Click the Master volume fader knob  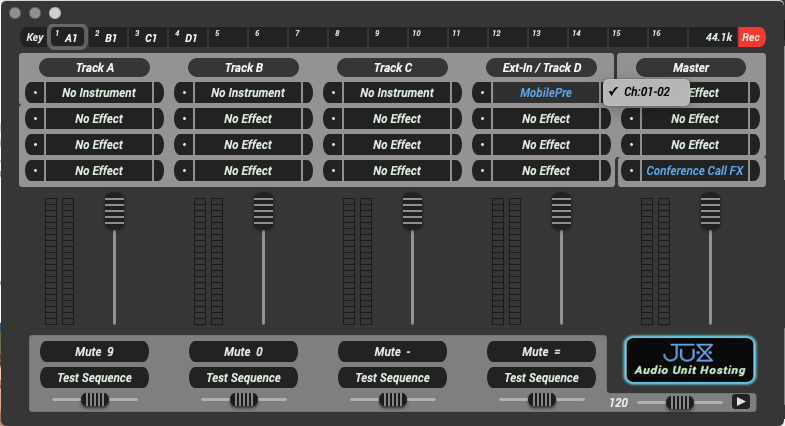coord(710,211)
